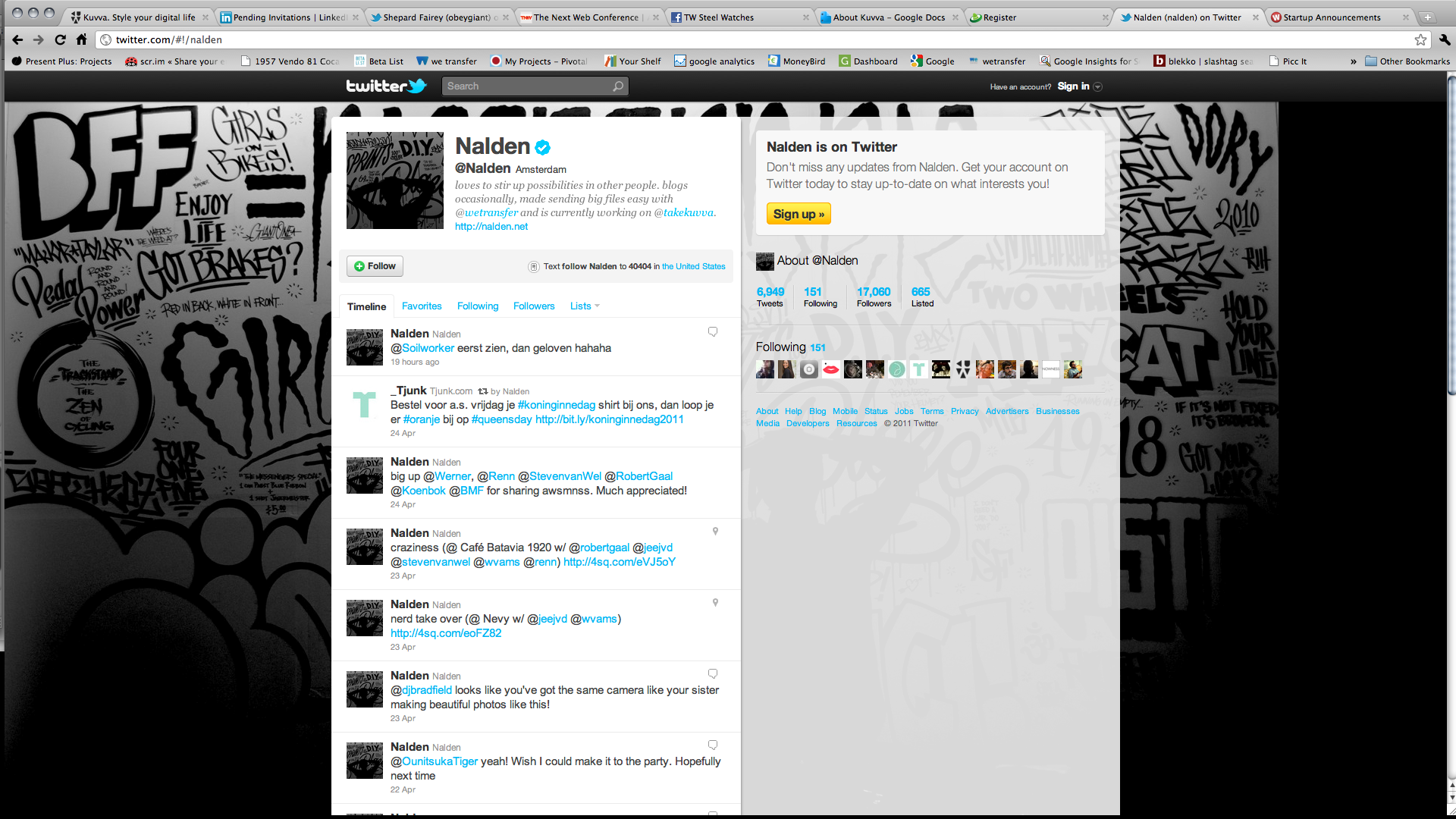The height and width of the screenshot is (819, 1456).
Task: Open the MoneyBird bookmark
Action: pyautogui.click(x=796, y=61)
